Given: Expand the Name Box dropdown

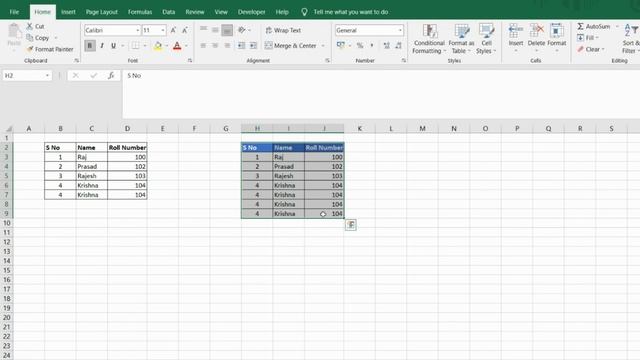Looking at the screenshot, I should (47, 76).
